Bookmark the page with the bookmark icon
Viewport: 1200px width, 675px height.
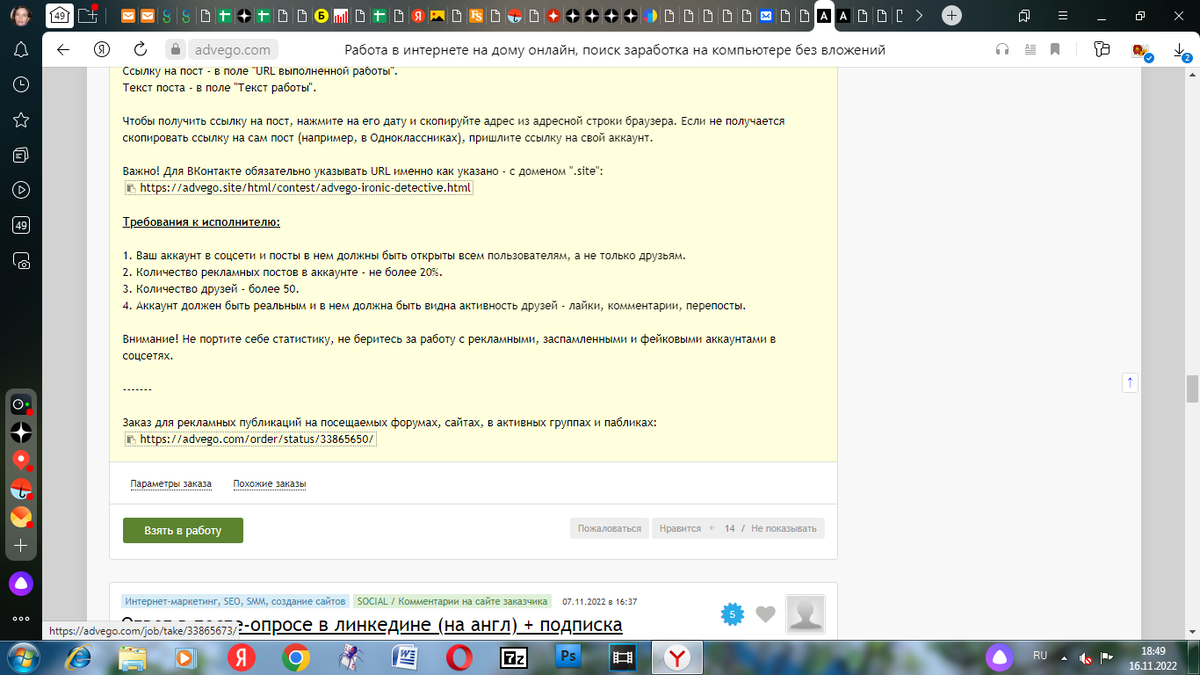[x=1054, y=50]
